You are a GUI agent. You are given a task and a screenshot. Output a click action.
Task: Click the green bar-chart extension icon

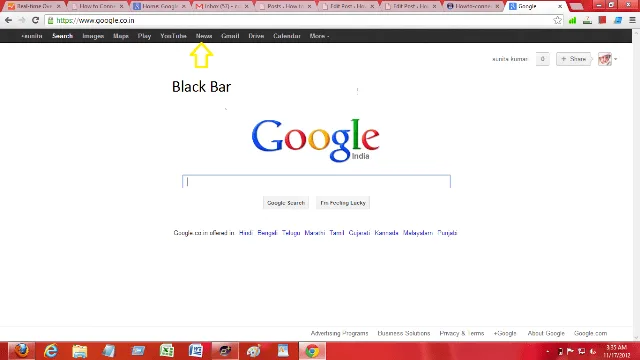[x=573, y=20]
